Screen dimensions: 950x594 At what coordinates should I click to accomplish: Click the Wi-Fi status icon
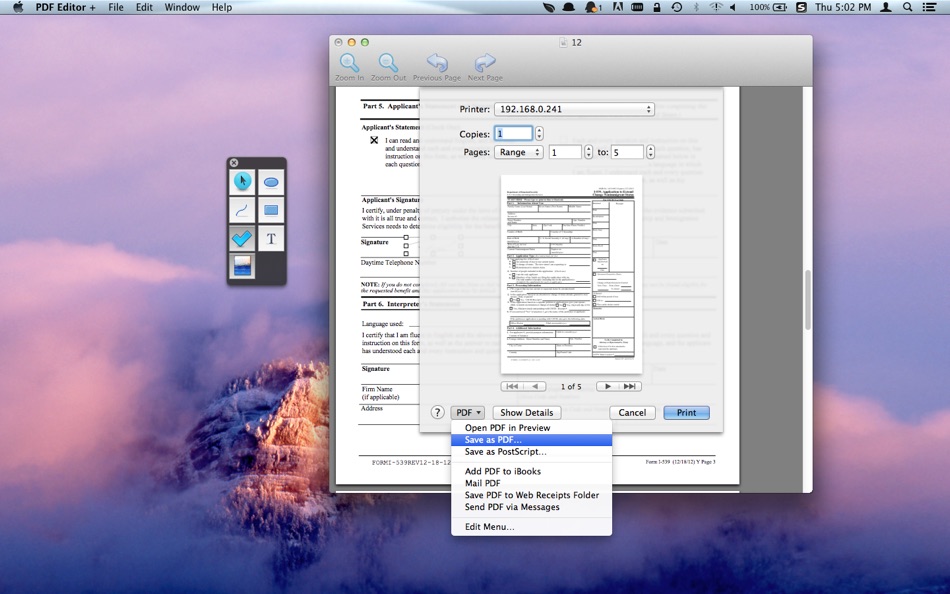[x=716, y=7]
